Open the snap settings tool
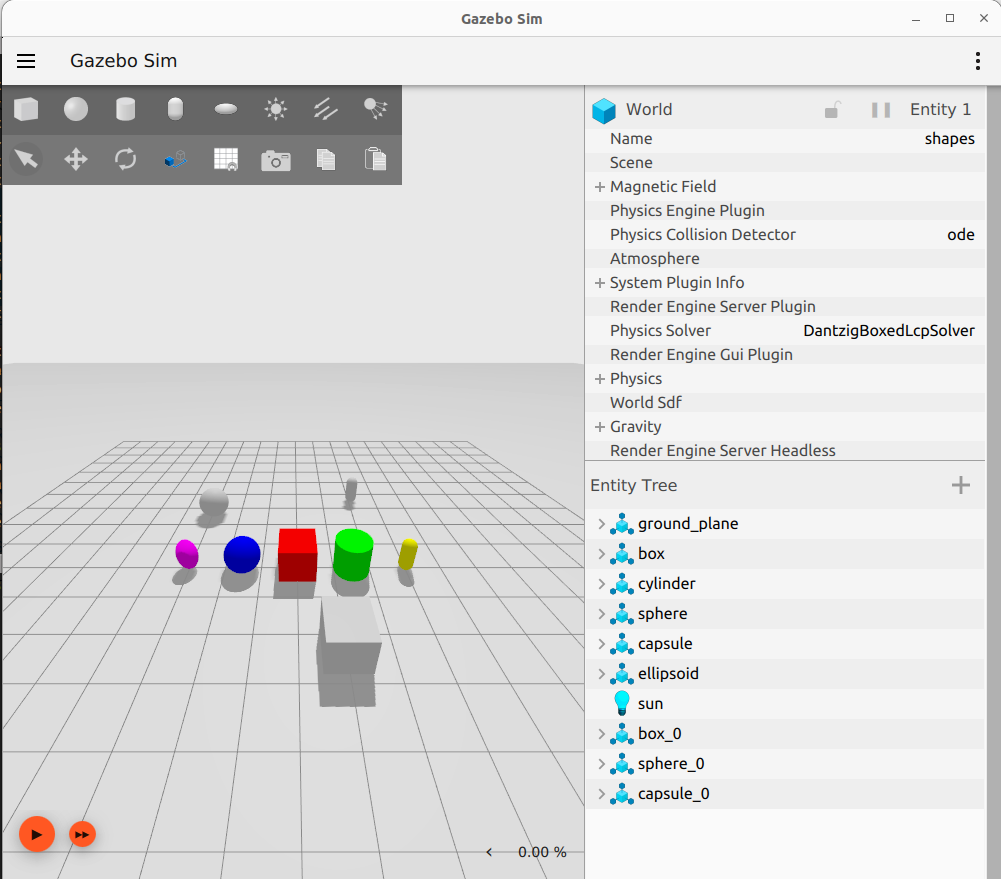1001x879 pixels. (176, 159)
